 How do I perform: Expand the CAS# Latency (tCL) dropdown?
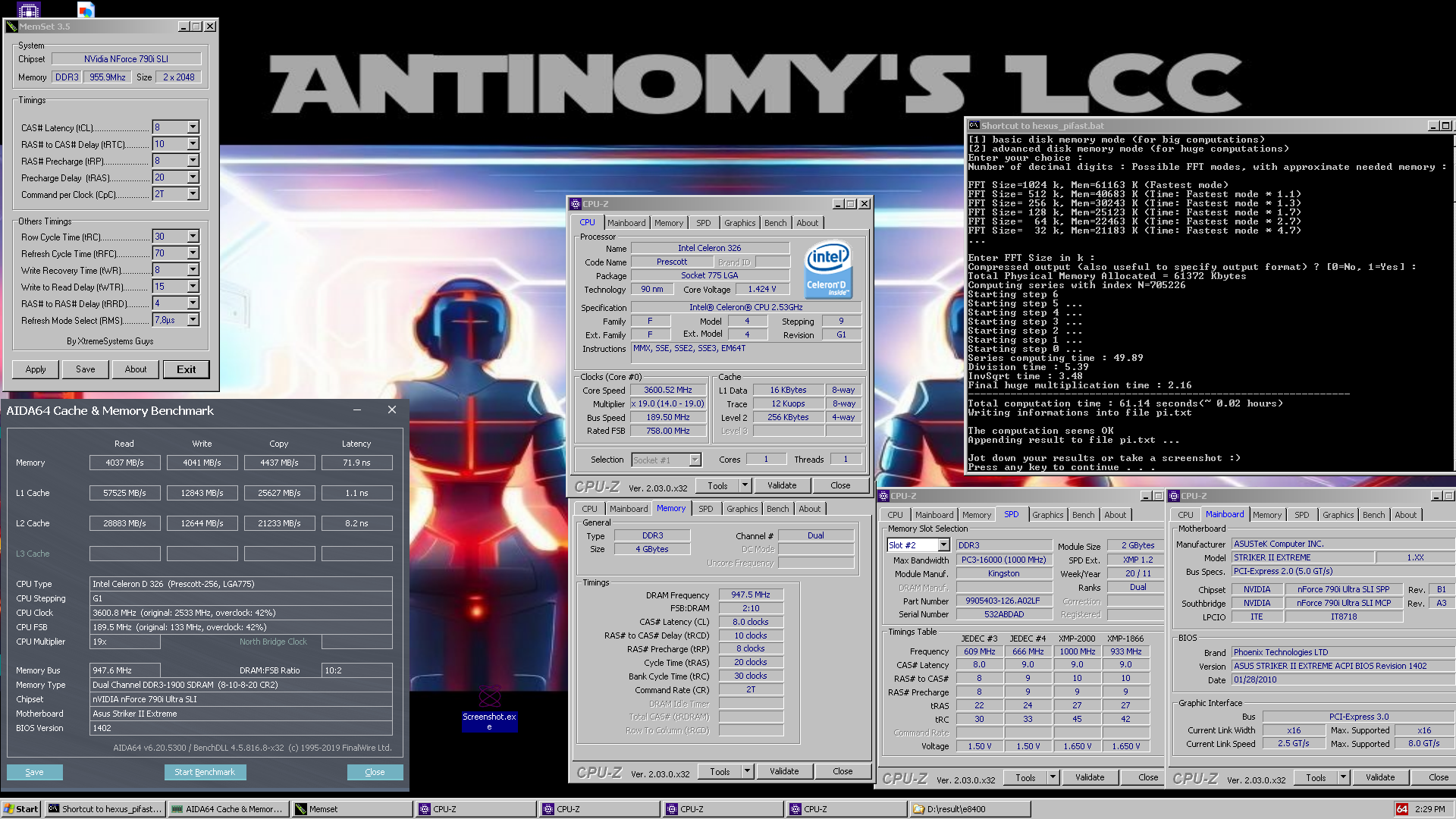(193, 127)
